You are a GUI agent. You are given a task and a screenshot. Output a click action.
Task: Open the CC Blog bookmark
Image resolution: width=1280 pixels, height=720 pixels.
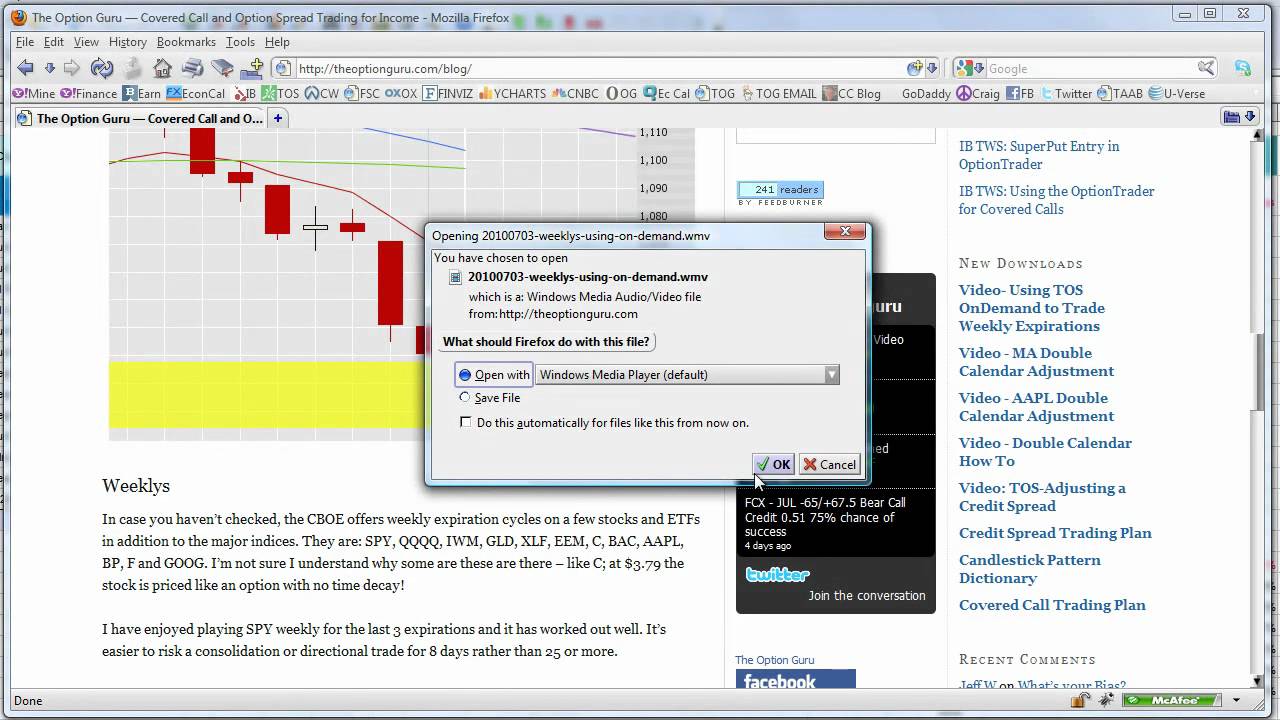[x=852, y=93]
